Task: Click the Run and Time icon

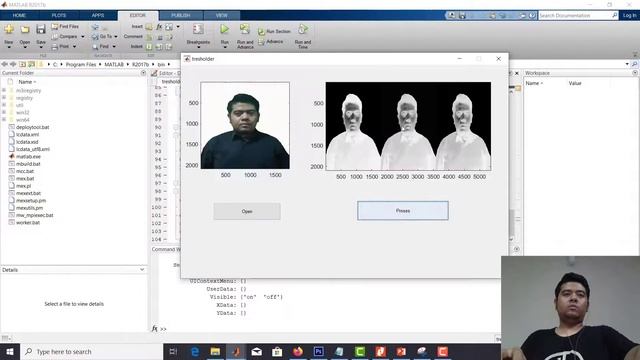Action: pos(302,29)
